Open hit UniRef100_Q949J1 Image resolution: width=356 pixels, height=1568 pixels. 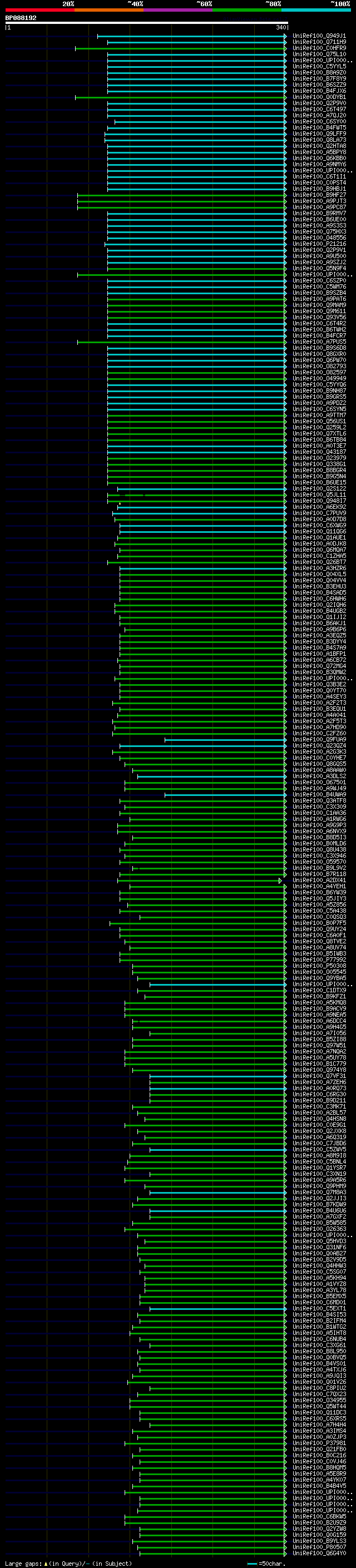(x=319, y=36)
